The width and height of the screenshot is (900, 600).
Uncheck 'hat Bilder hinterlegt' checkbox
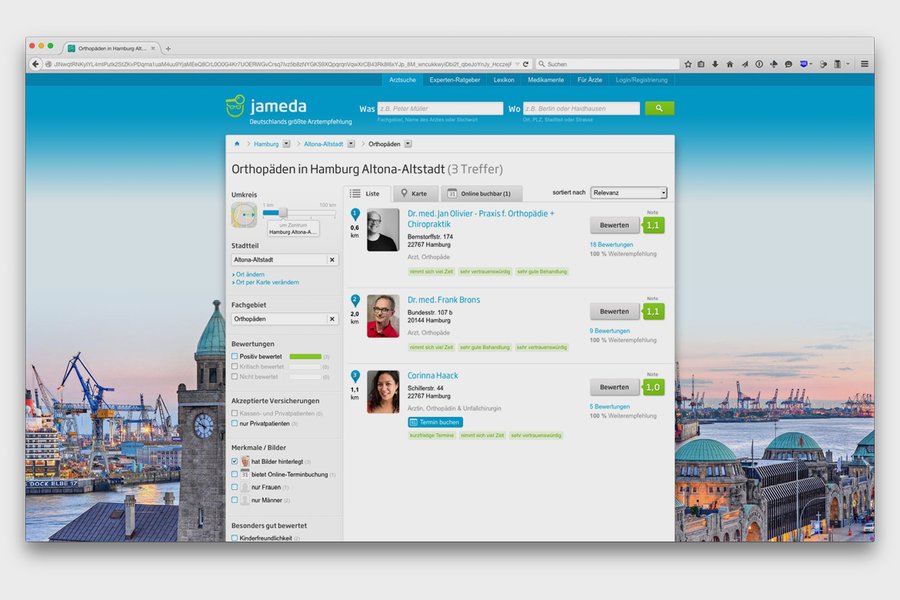[235, 461]
